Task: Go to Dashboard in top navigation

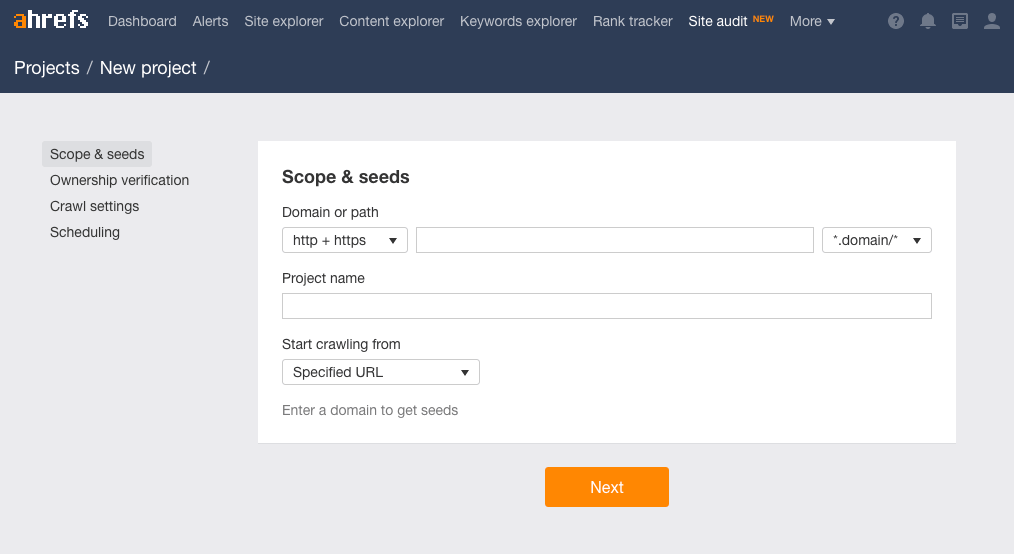Action: coord(142,21)
